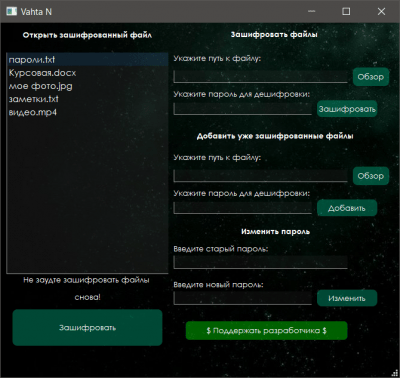Focus the Введите новый пароль field
Screen dimensions: 400x378
pyautogui.click(x=242, y=298)
